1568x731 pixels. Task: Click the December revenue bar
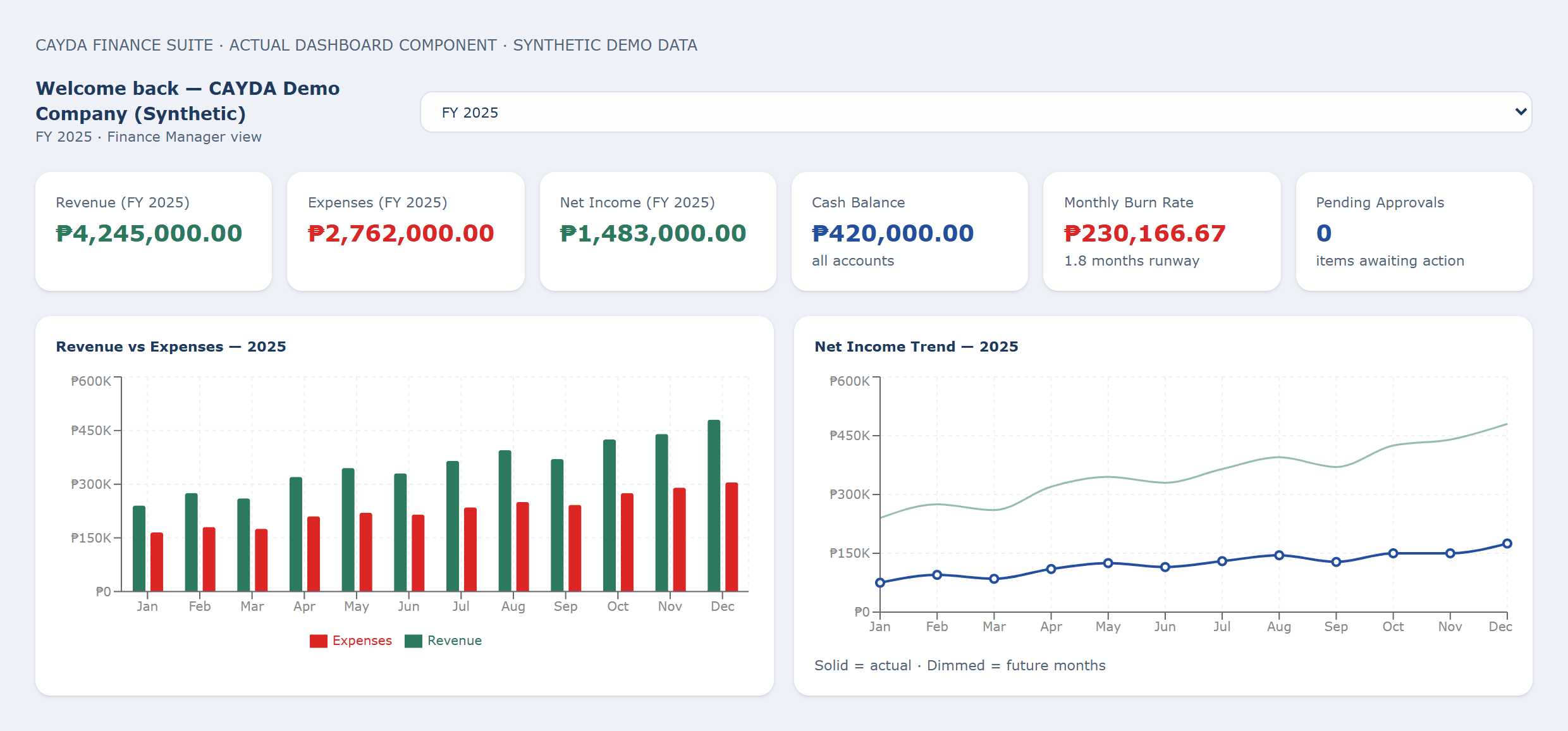point(714,506)
